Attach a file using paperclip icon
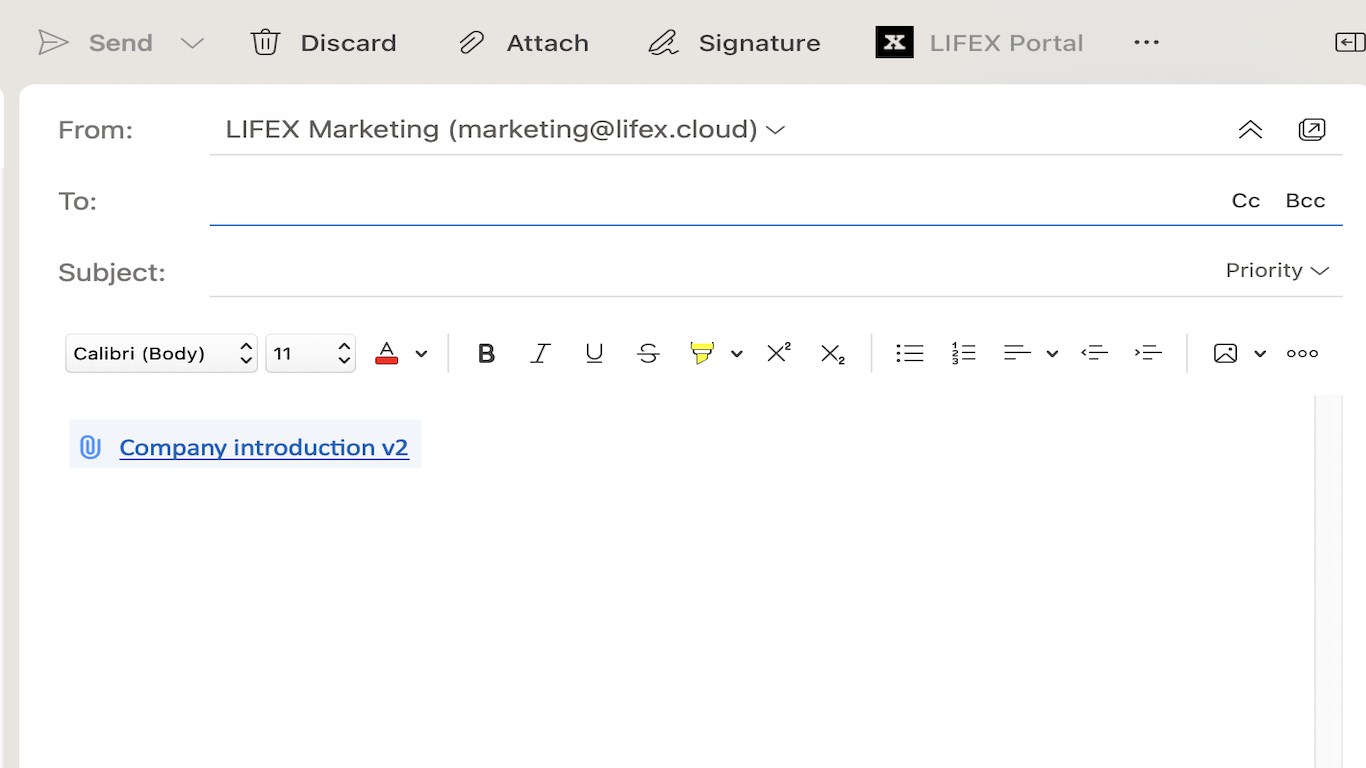 point(471,43)
